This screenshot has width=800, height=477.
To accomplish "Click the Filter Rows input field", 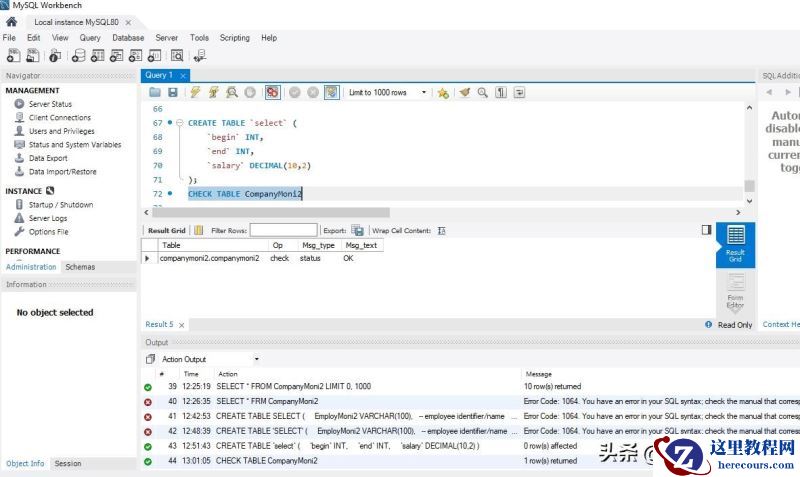I will pyautogui.click(x=283, y=230).
